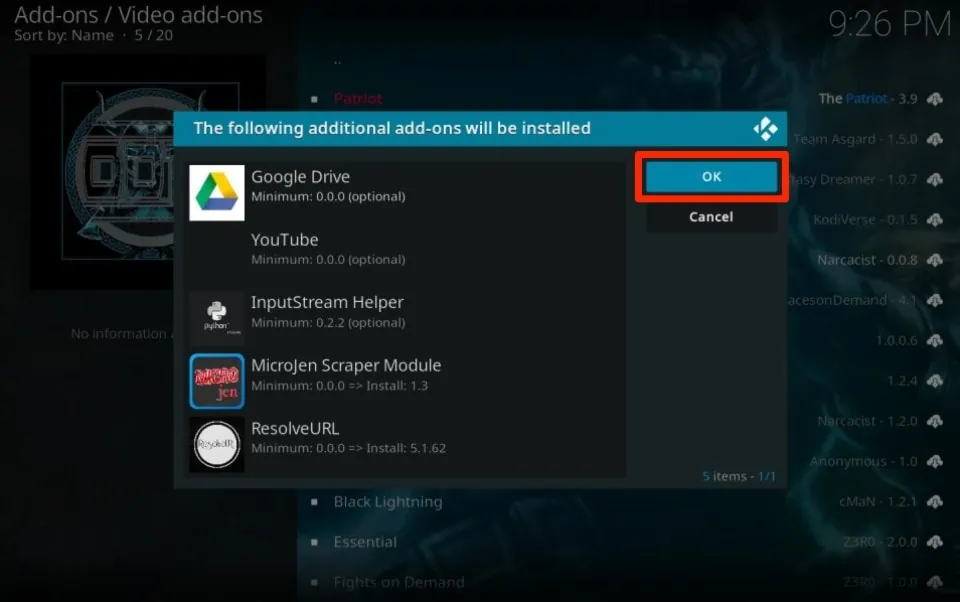Confirm installation with the OK button

pos(711,177)
